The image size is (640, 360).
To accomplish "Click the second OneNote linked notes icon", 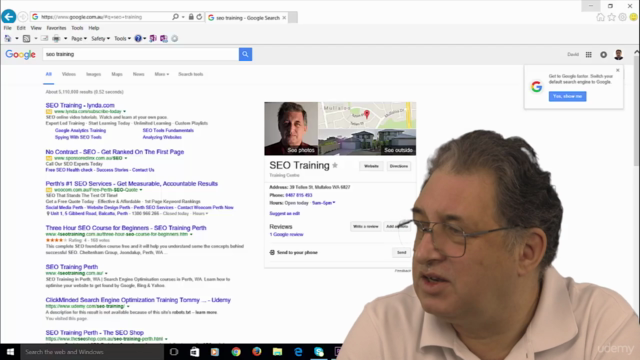I will click(164, 38).
